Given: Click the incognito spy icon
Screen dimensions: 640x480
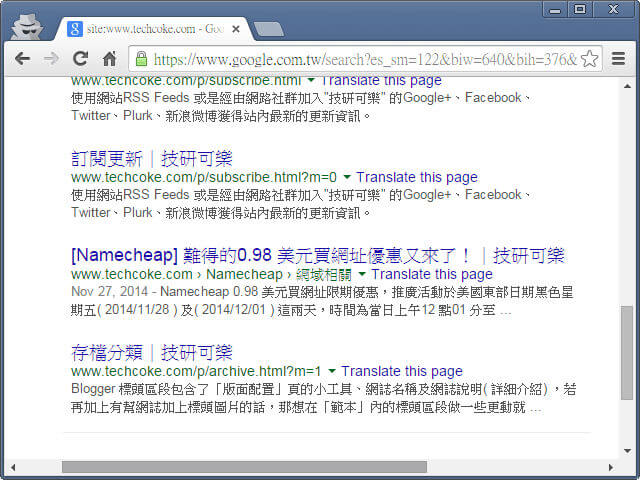Looking at the screenshot, I should coord(27,27).
